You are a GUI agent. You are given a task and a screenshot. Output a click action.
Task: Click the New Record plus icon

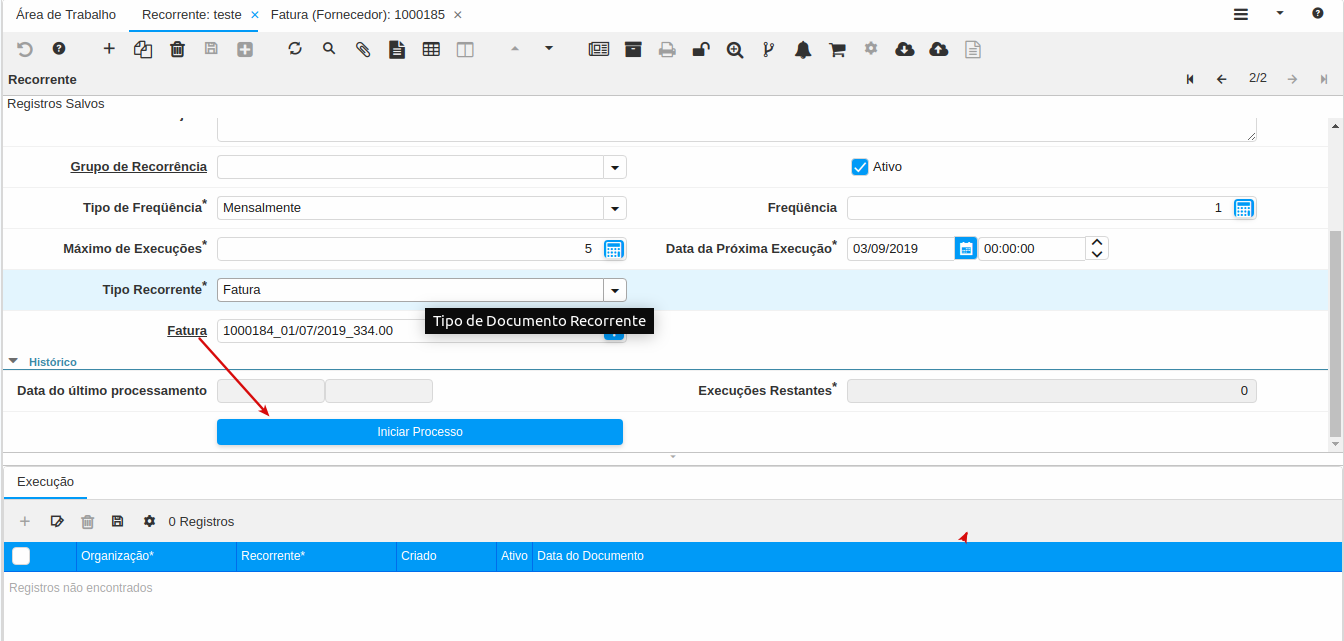click(x=109, y=49)
